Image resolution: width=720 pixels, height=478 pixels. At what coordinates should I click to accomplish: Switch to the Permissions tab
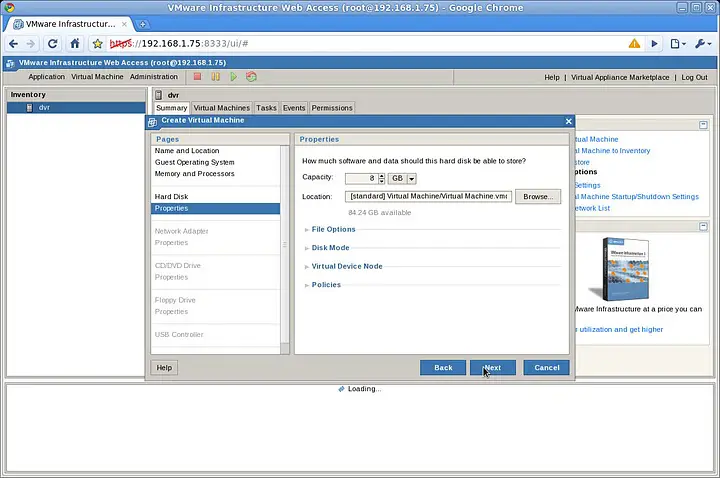(x=332, y=108)
